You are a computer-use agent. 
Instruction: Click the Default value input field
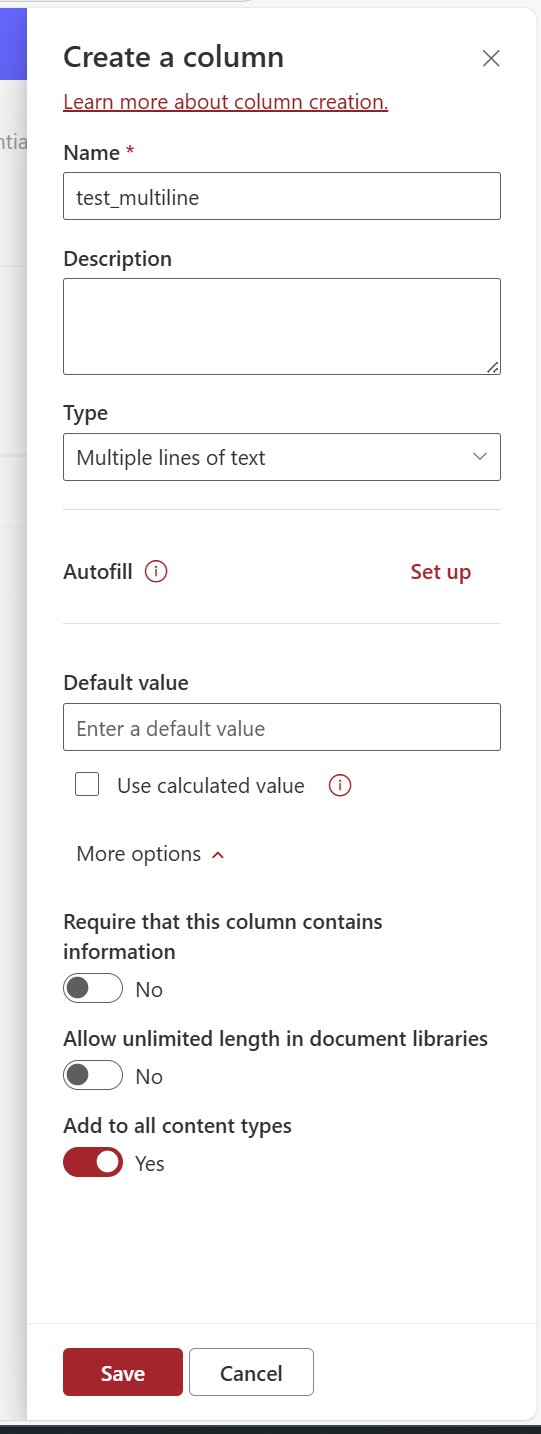[282, 727]
